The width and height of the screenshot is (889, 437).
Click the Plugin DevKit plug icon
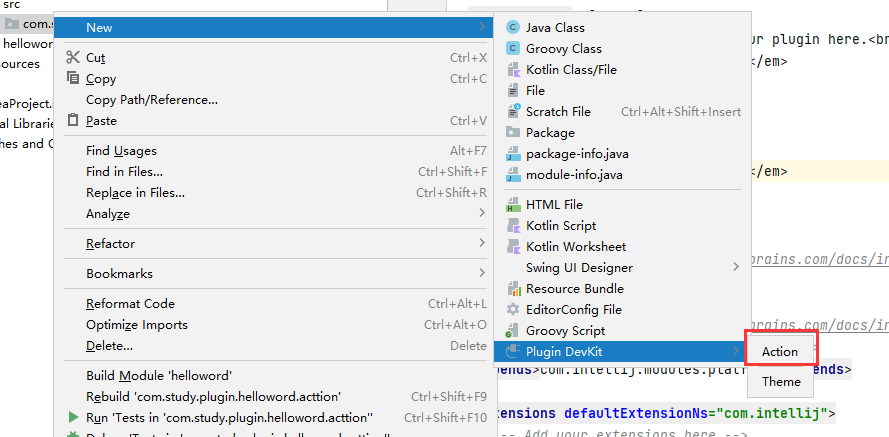[x=513, y=351]
